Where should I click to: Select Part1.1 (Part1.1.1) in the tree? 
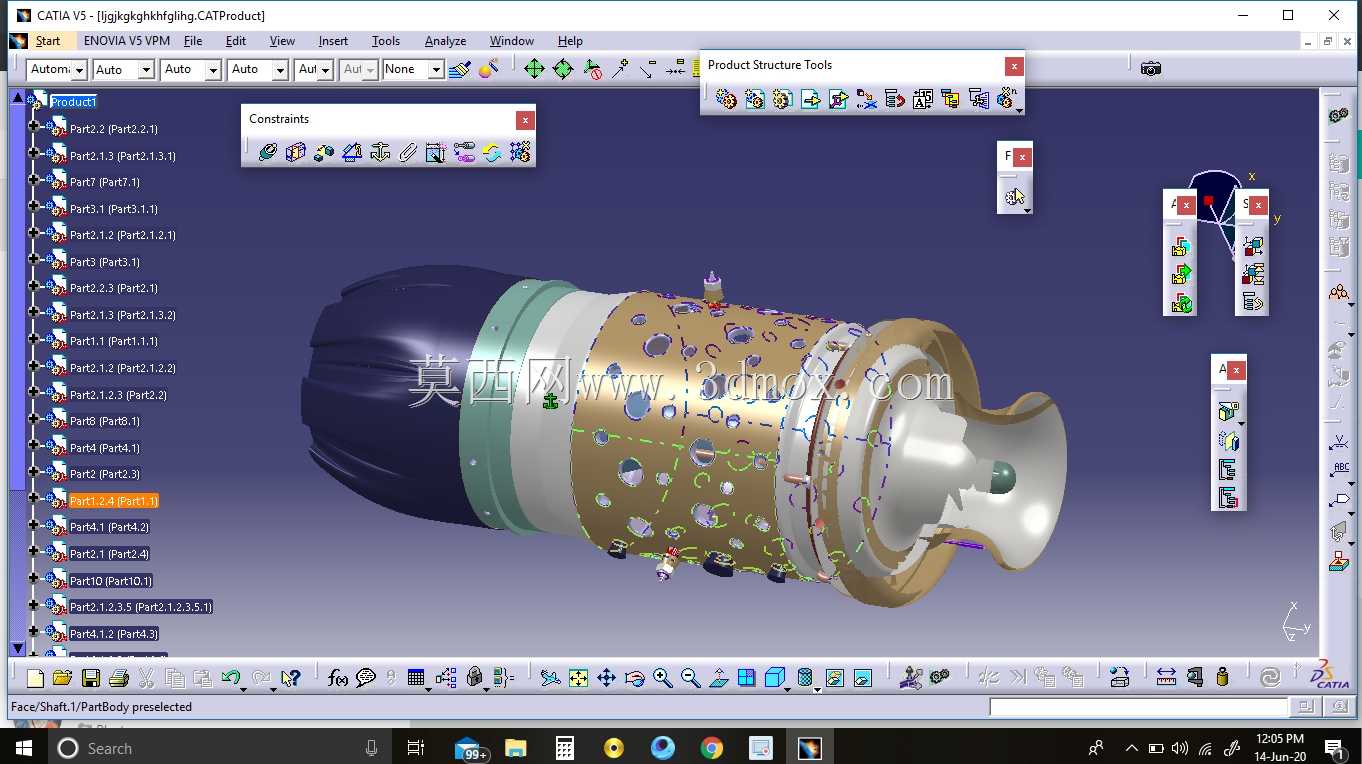pos(113,341)
